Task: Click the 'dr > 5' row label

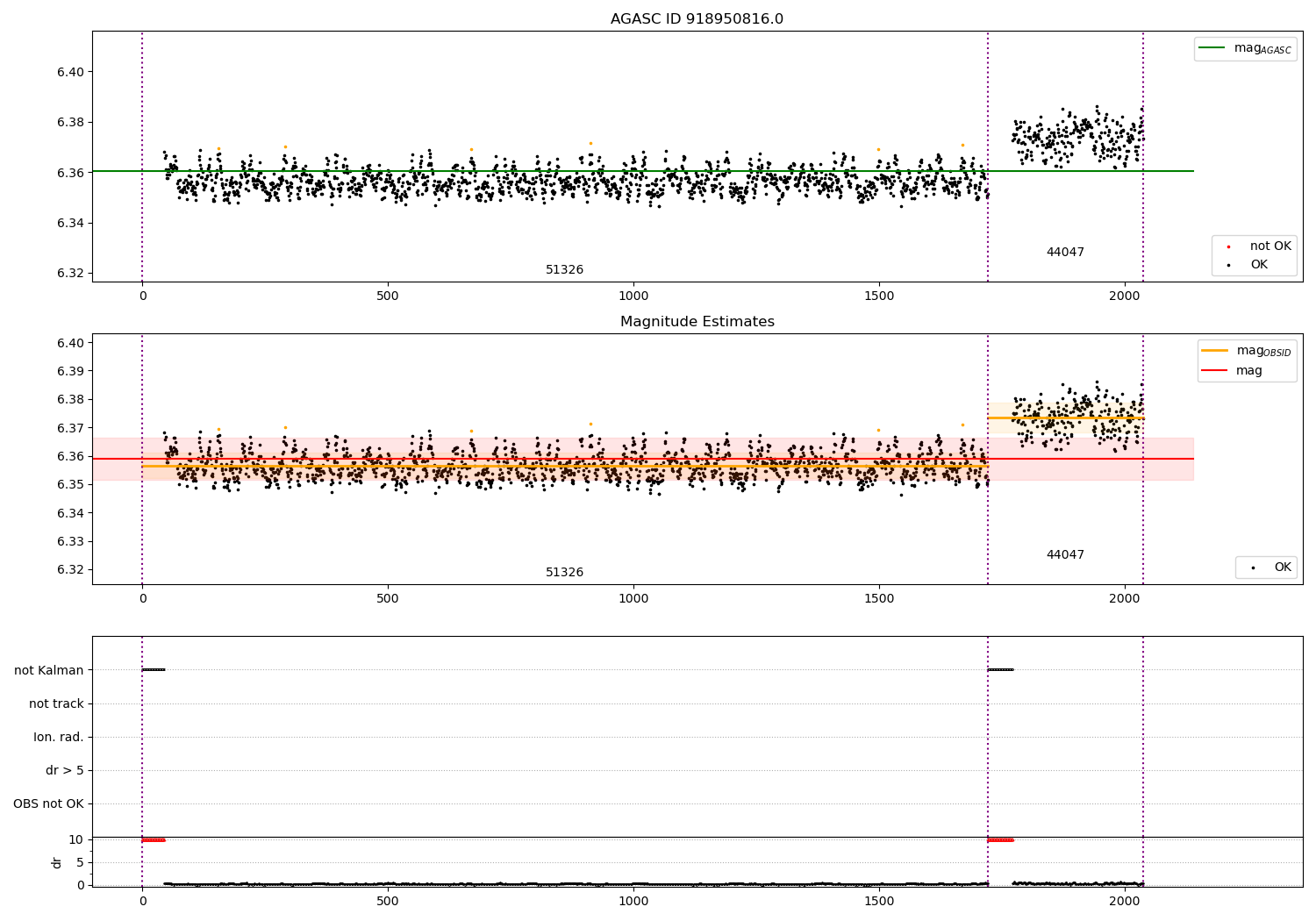Action: (x=65, y=770)
